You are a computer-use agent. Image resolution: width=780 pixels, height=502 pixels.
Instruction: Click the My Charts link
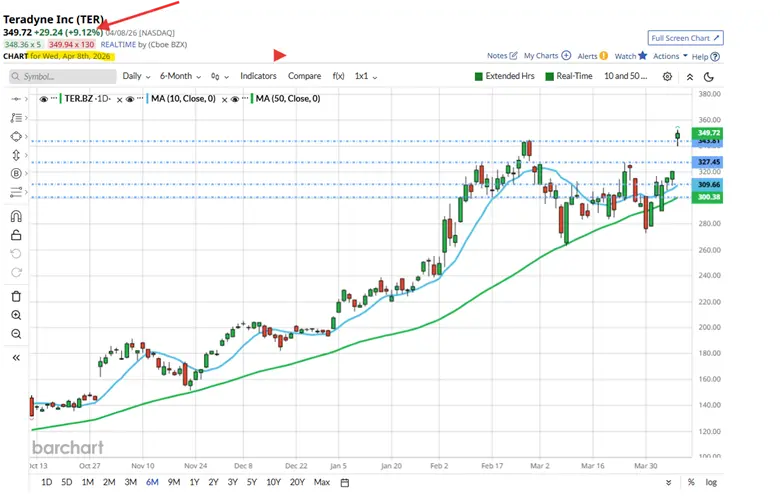(541, 56)
